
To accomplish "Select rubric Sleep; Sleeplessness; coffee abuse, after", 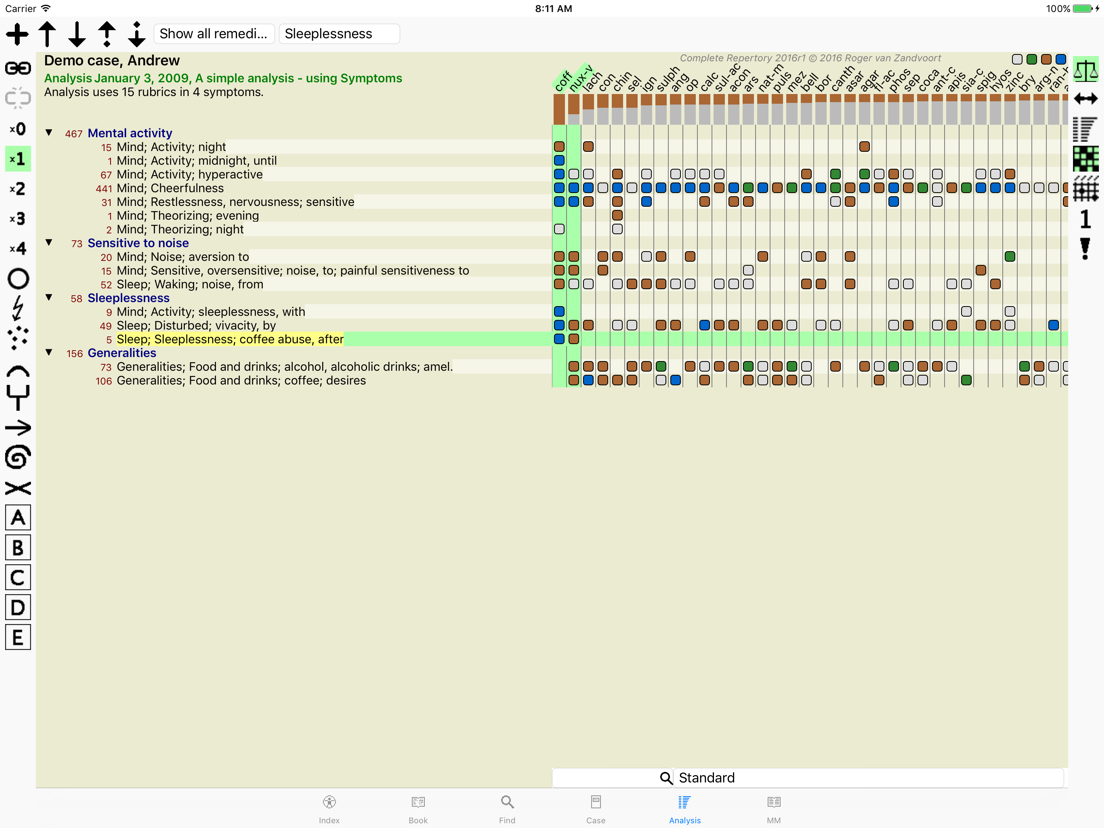I will point(230,339).
